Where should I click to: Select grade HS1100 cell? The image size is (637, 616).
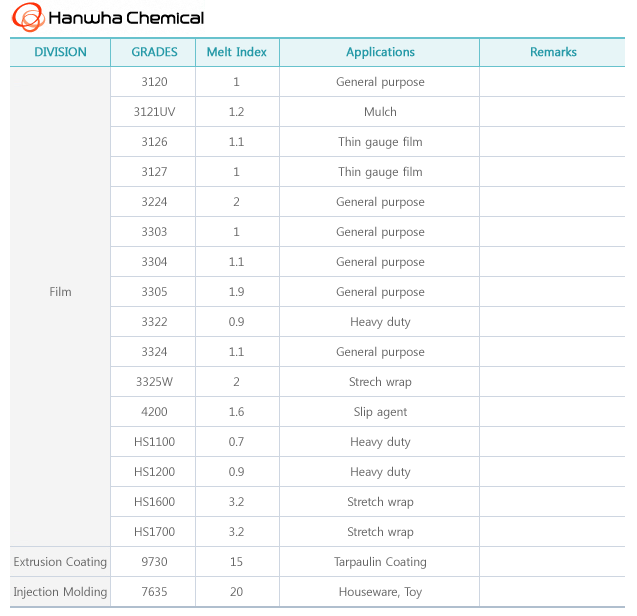click(154, 442)
